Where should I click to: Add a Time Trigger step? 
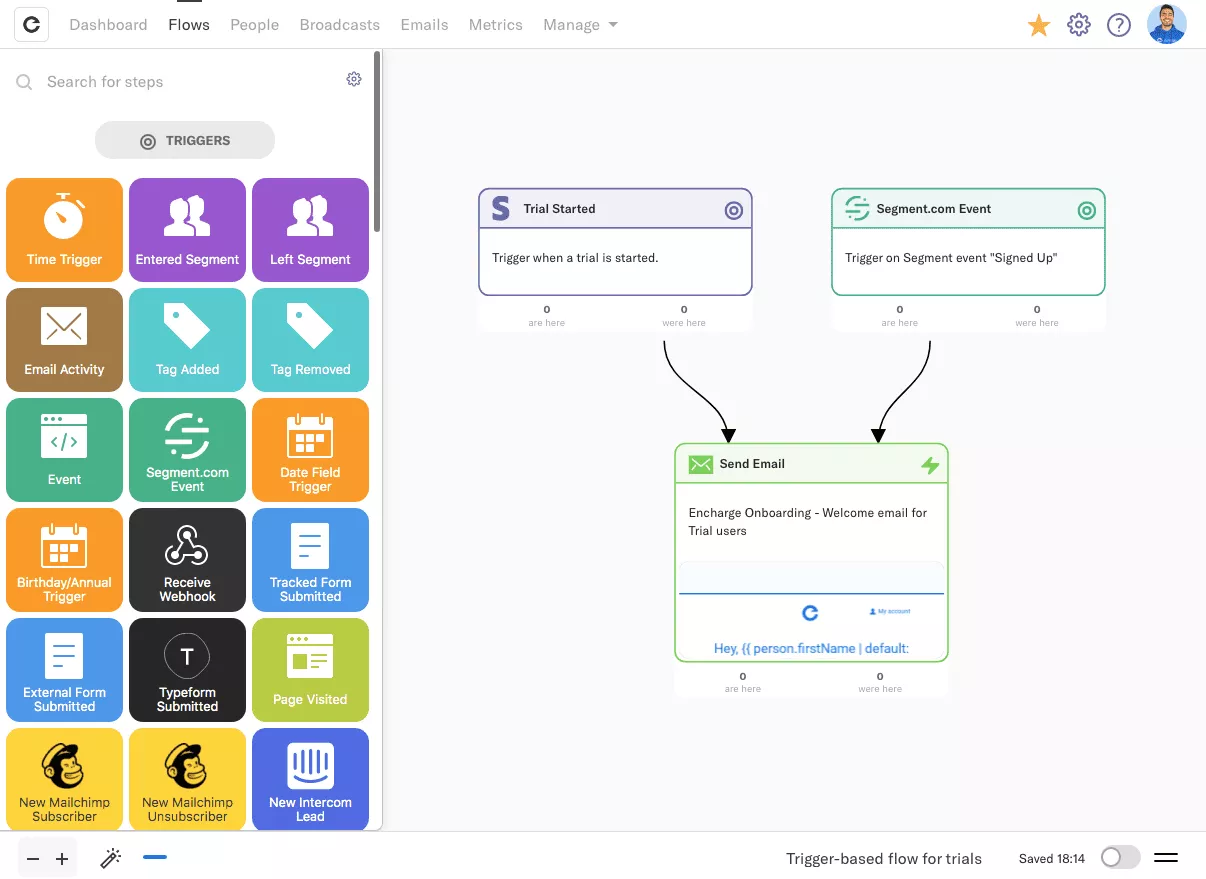point(64,230)
